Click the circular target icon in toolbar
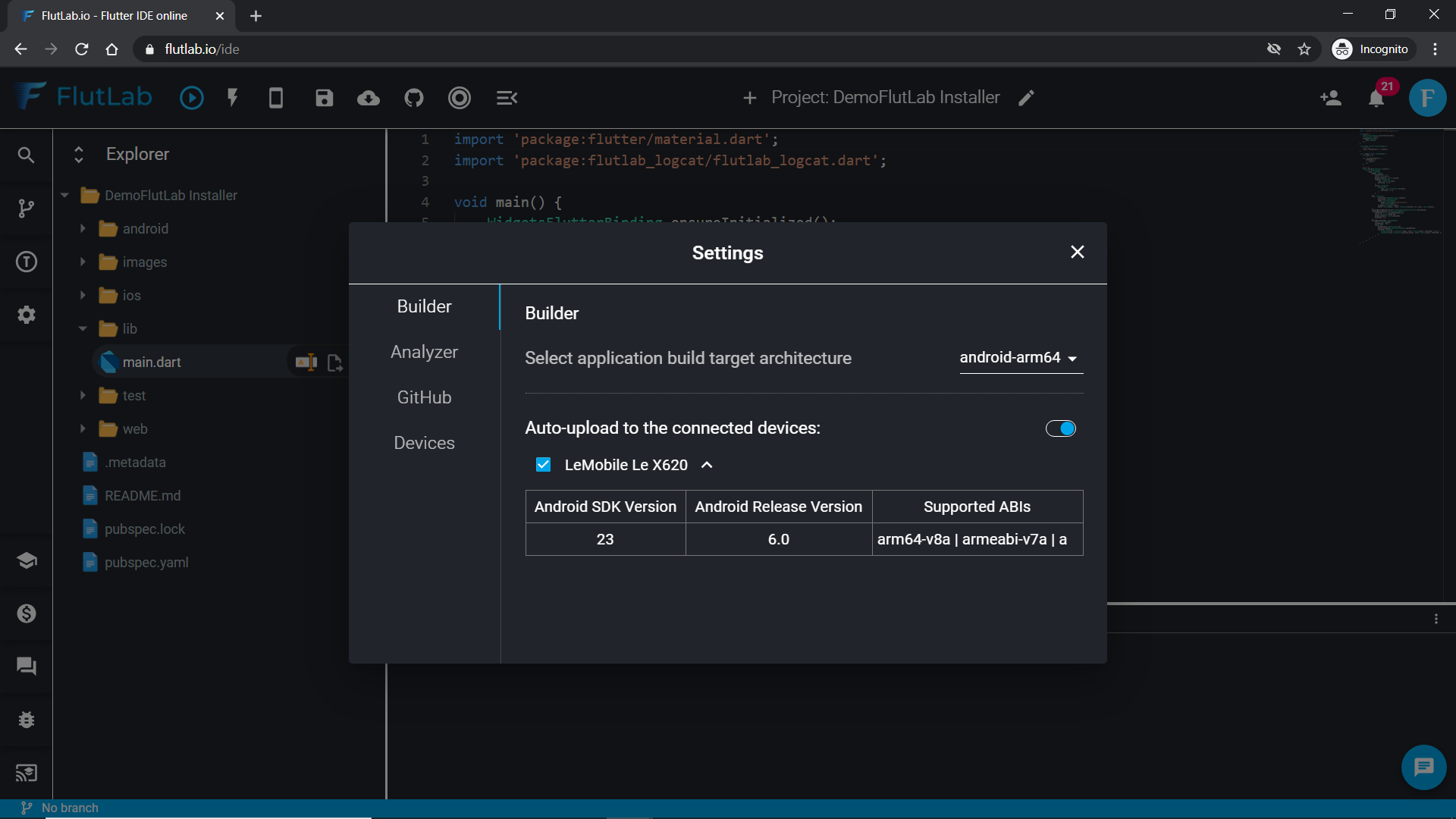The height and width of the screenshot is (819, 1456). 460,98
